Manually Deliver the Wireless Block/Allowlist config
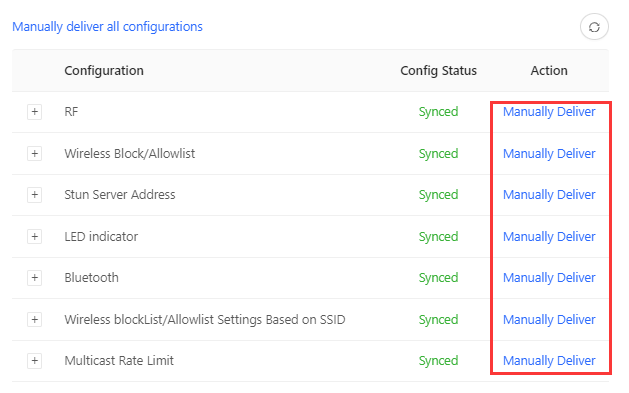The width and height of the screenshot is (629, 393). [x=549, y=154]
